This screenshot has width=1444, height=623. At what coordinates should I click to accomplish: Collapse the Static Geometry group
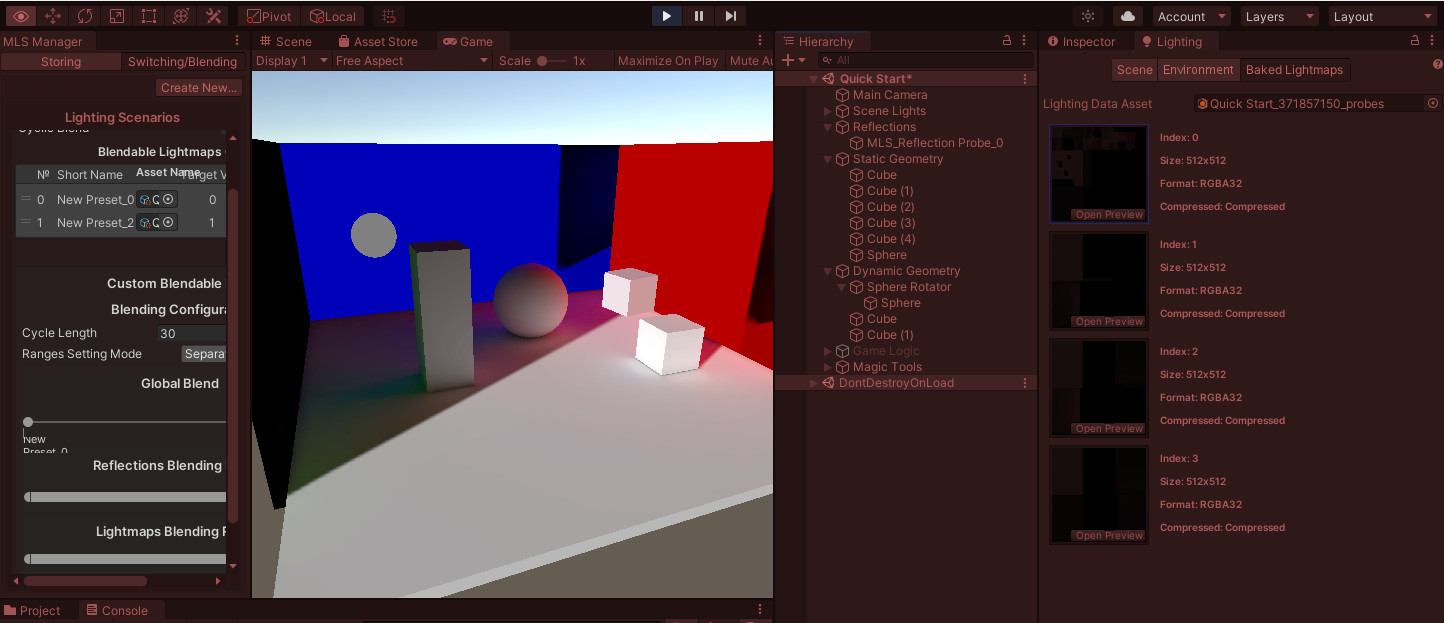point(827,158)
